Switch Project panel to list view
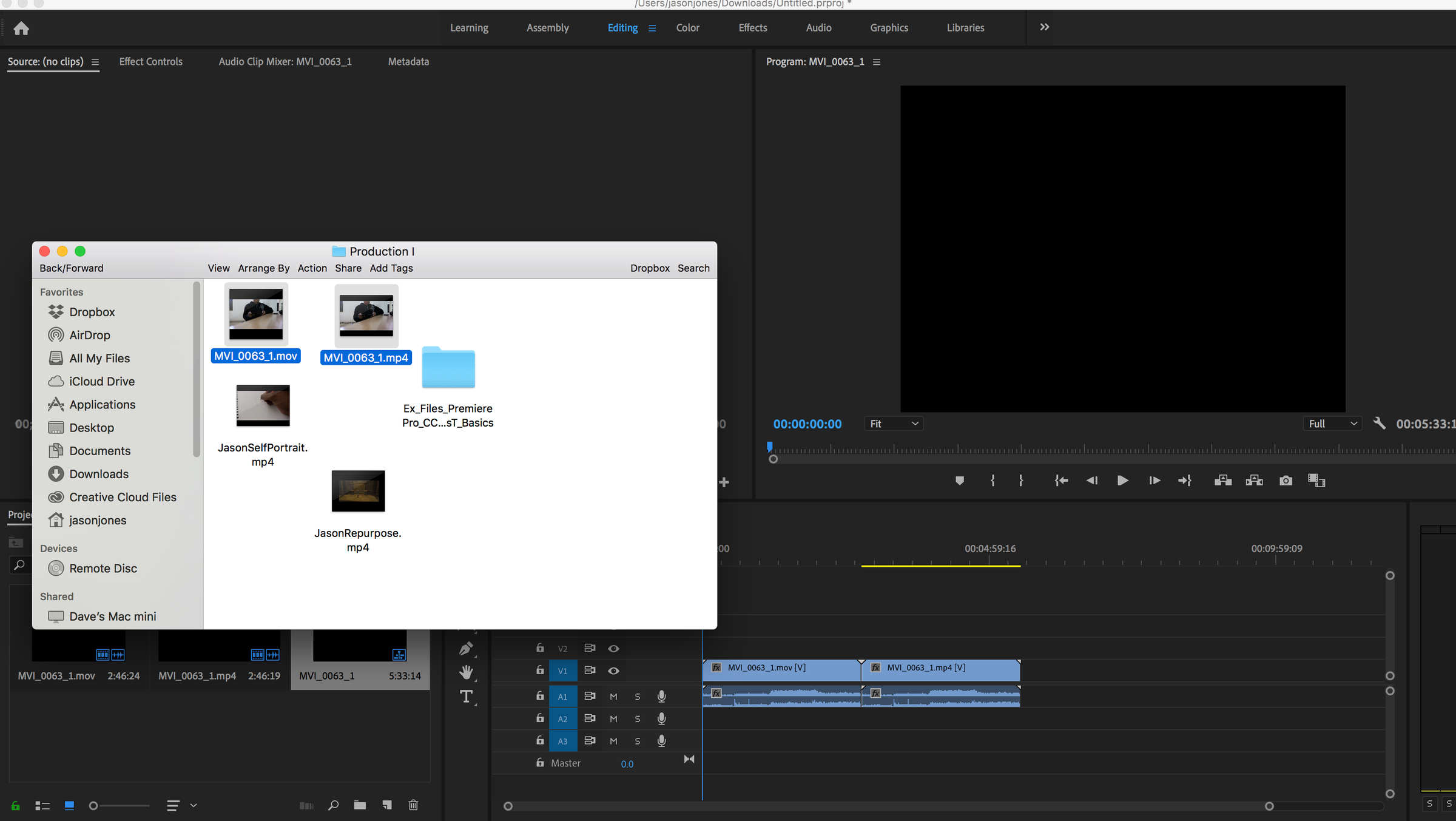This screenshot has width=1456, height=821. pos(42,806)
